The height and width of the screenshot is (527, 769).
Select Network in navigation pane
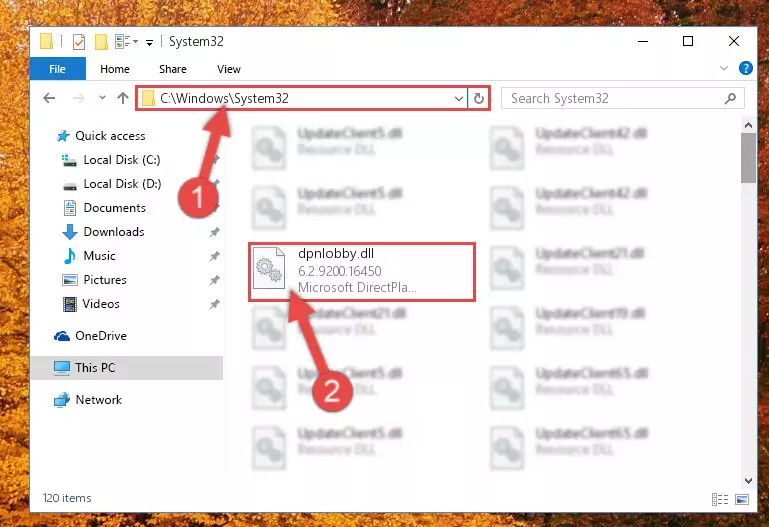point(99,400)
